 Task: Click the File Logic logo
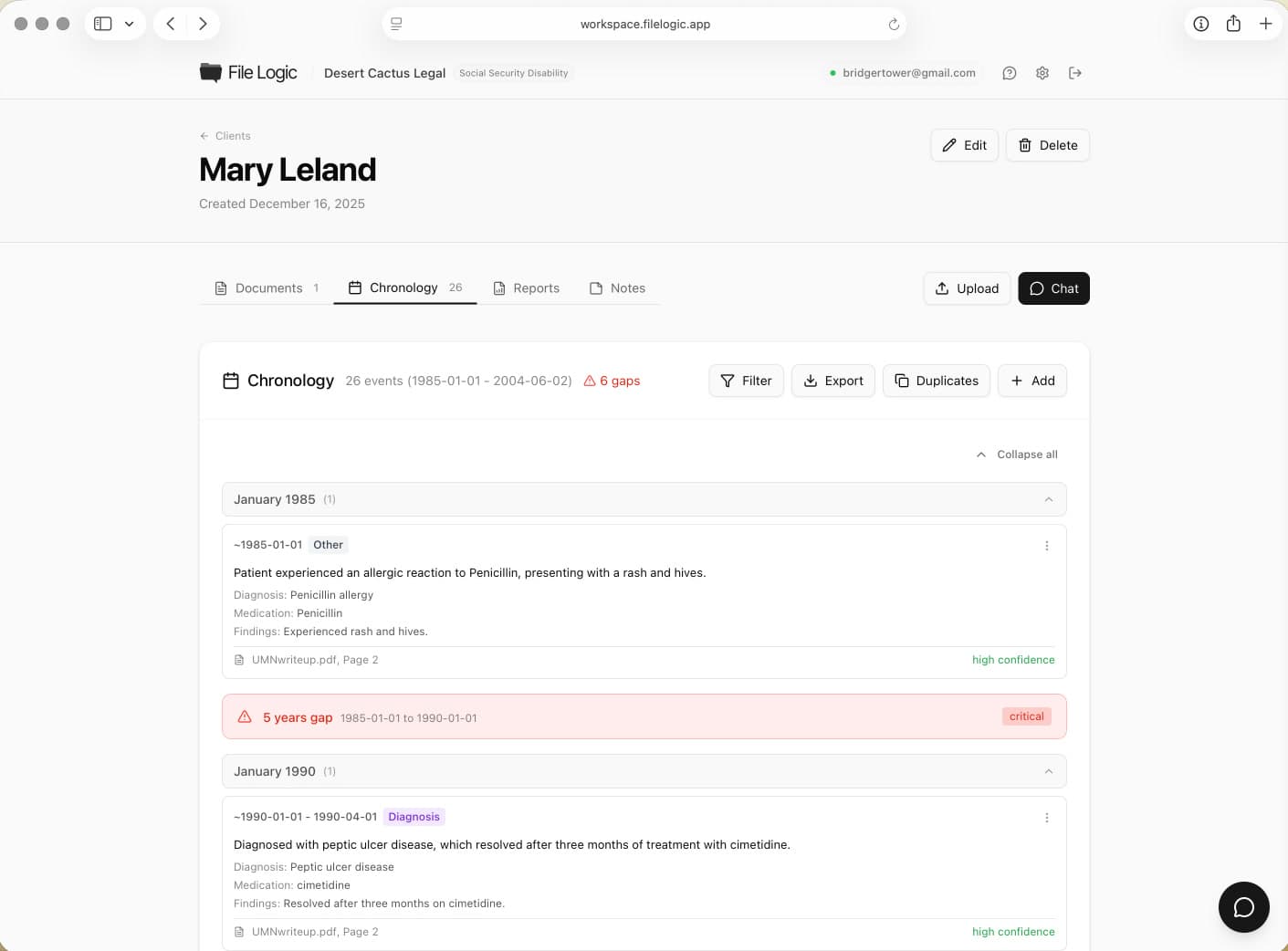(248, 73)
